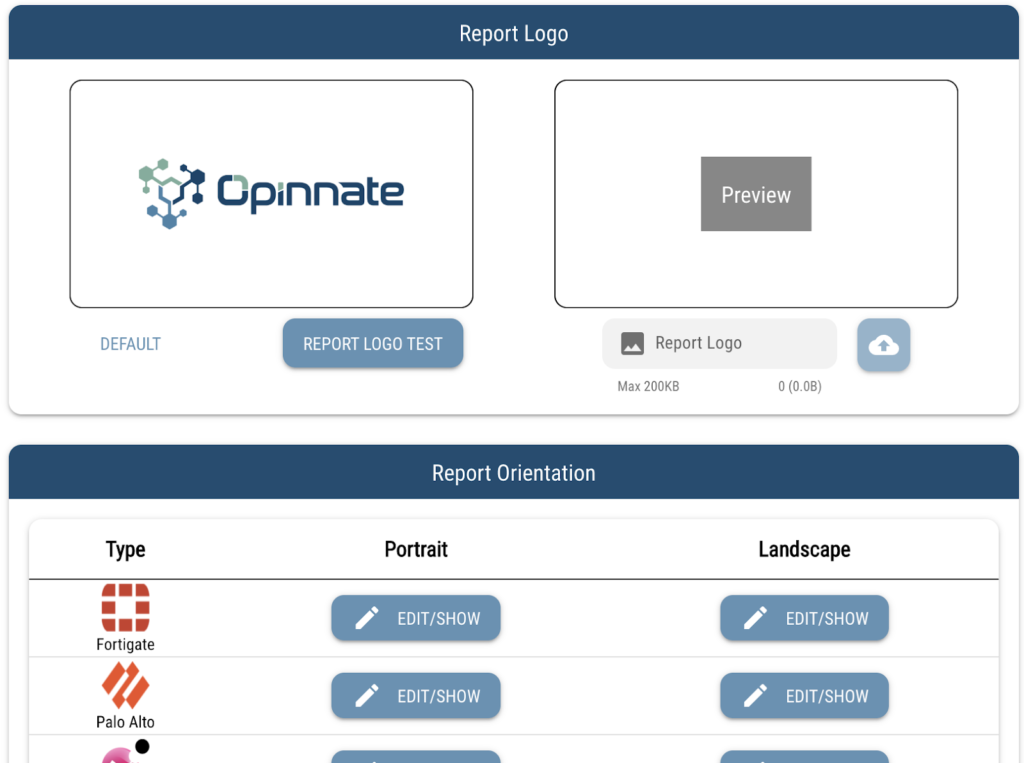Click the Portrait column header
This screenshot has height=763, width=1024.
[x=416, y=549]
